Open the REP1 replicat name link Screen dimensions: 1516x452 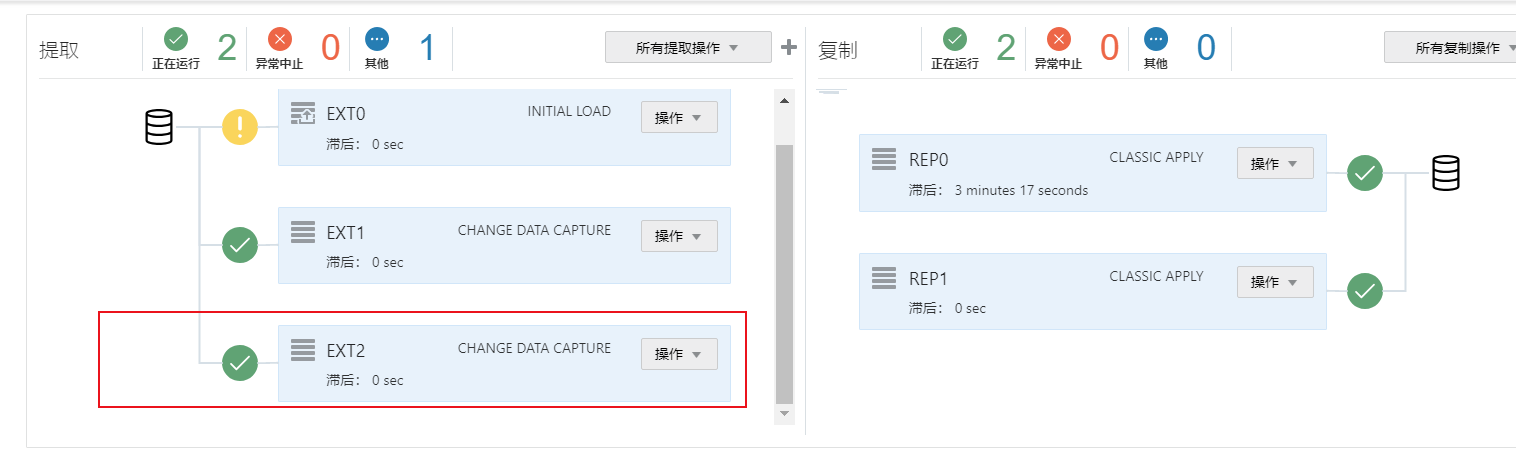coord(928,279)
